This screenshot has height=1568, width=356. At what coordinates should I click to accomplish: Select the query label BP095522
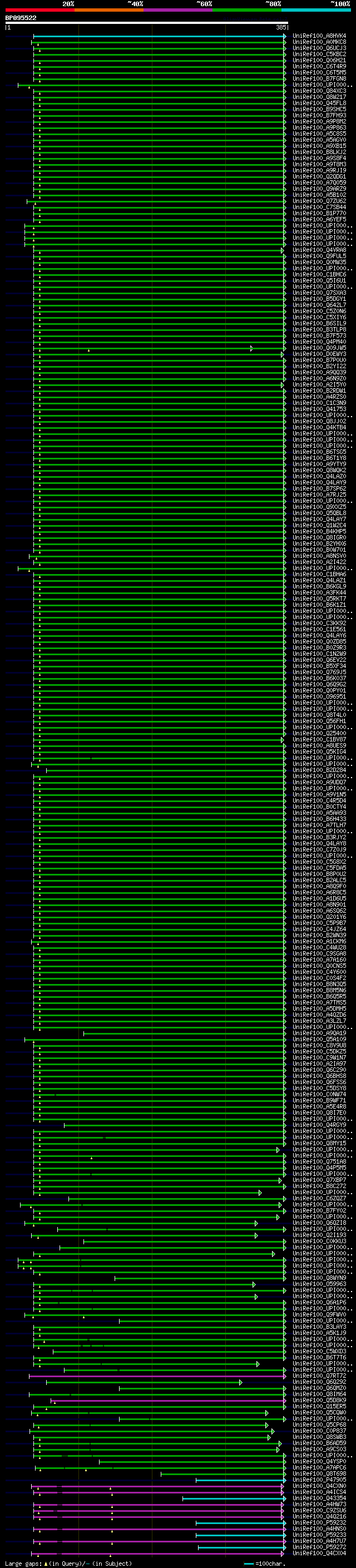click(x=21, y=18)
